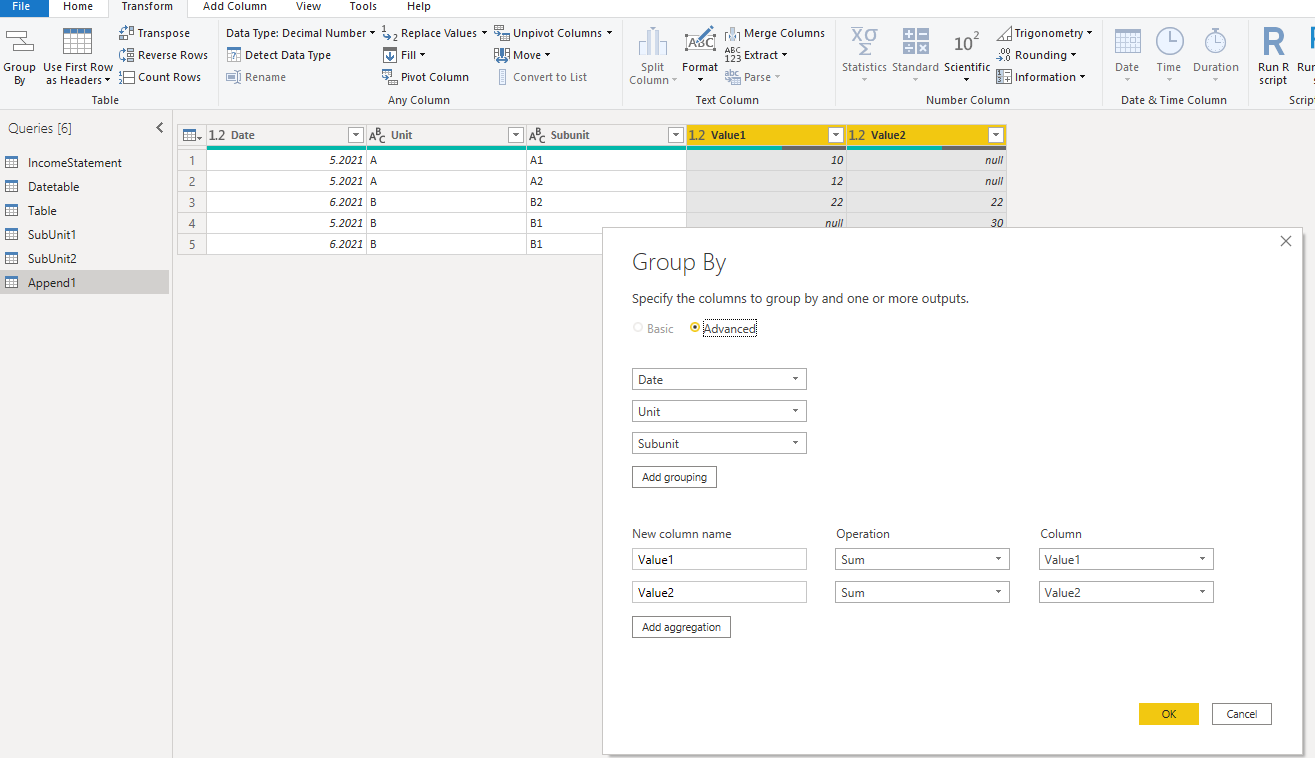1315x758 pixels.
Task: Open the File menu tab
Action: 22,7
